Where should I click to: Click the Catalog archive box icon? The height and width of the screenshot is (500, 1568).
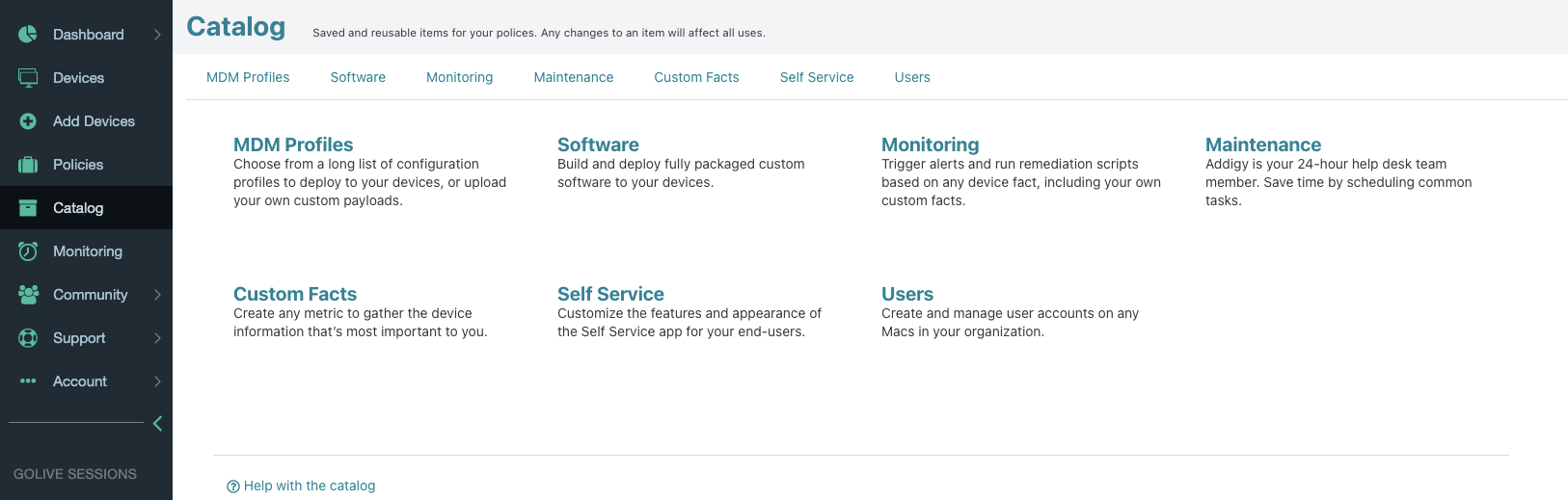pyautogui.click(x=28, y=208)
